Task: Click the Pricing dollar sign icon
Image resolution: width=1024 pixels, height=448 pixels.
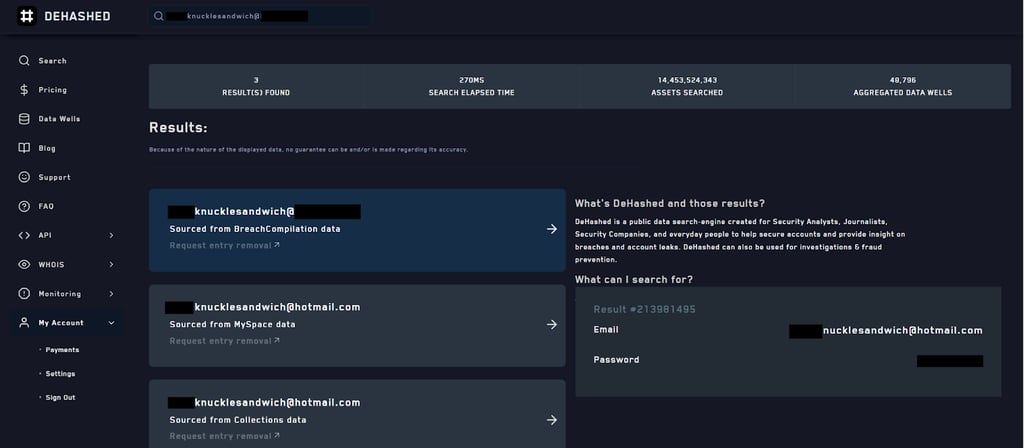Action: 24,90
